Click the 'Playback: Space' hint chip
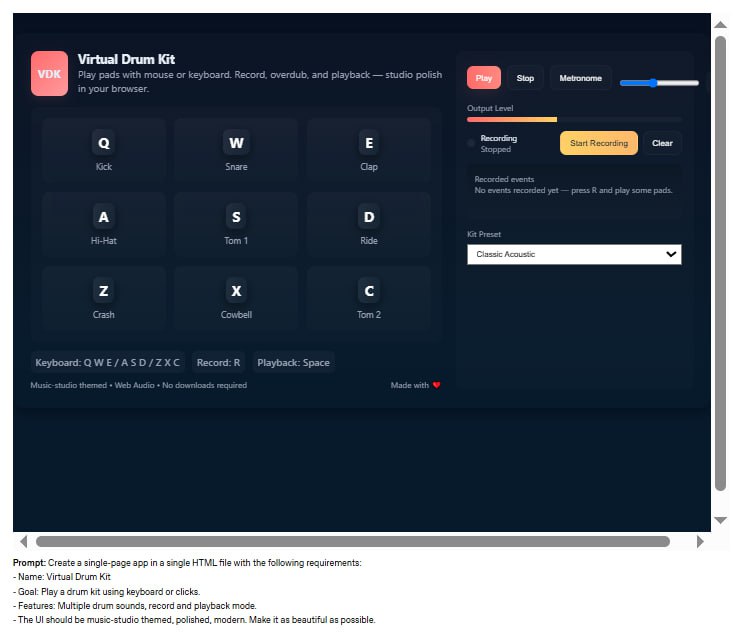This screenshot has height=635, width=746. click(x=294, y=362)
